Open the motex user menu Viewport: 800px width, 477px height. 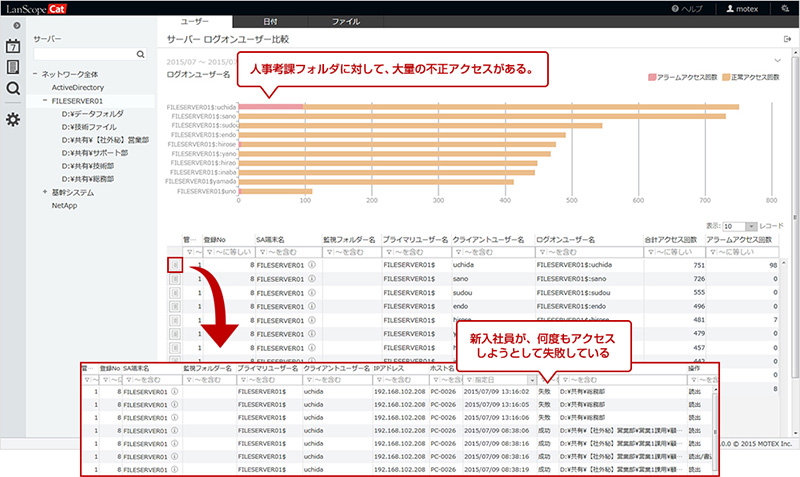tap(742, 9)
